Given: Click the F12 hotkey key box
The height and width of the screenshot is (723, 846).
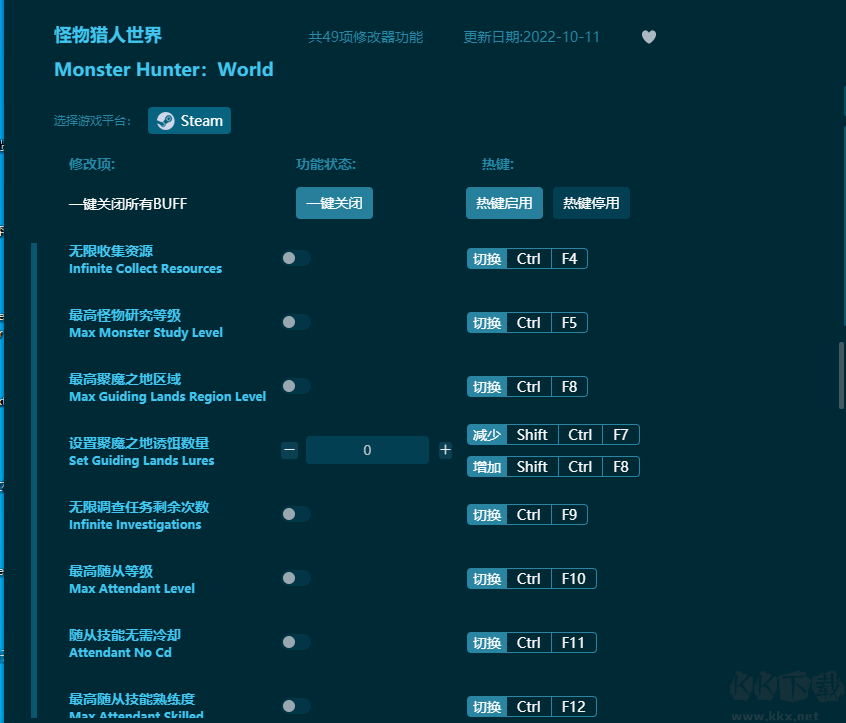Looking at the screenshot, I should 574,706.
